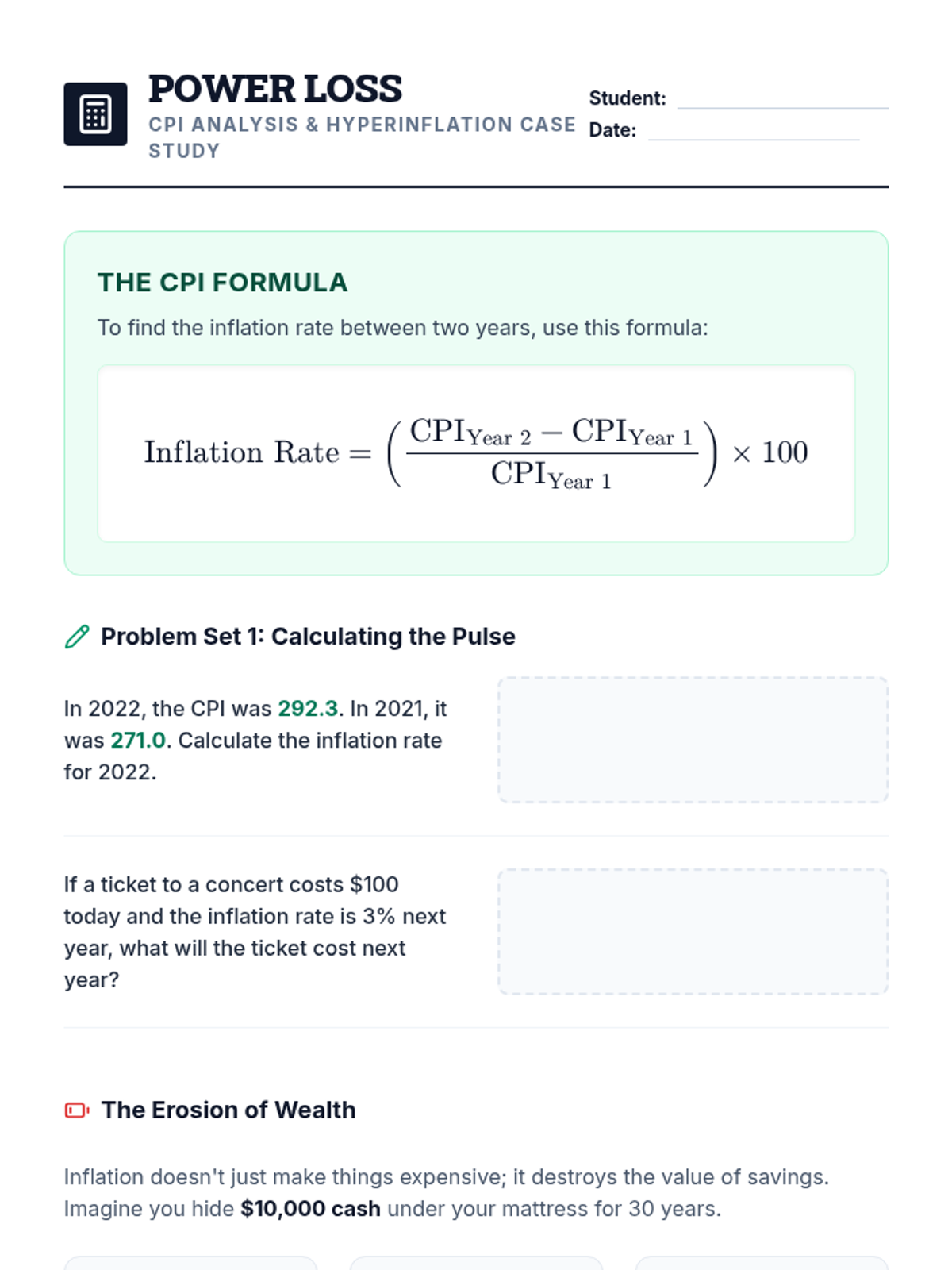Click the concert ticket question text
952x1270 pixels.
pos(254,932)
